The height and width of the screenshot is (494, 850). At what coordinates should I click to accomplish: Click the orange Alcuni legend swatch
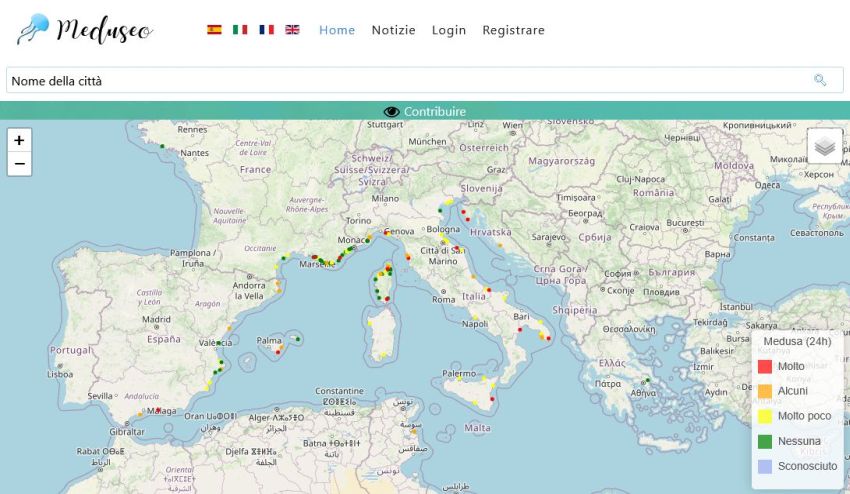coord(765,391)
